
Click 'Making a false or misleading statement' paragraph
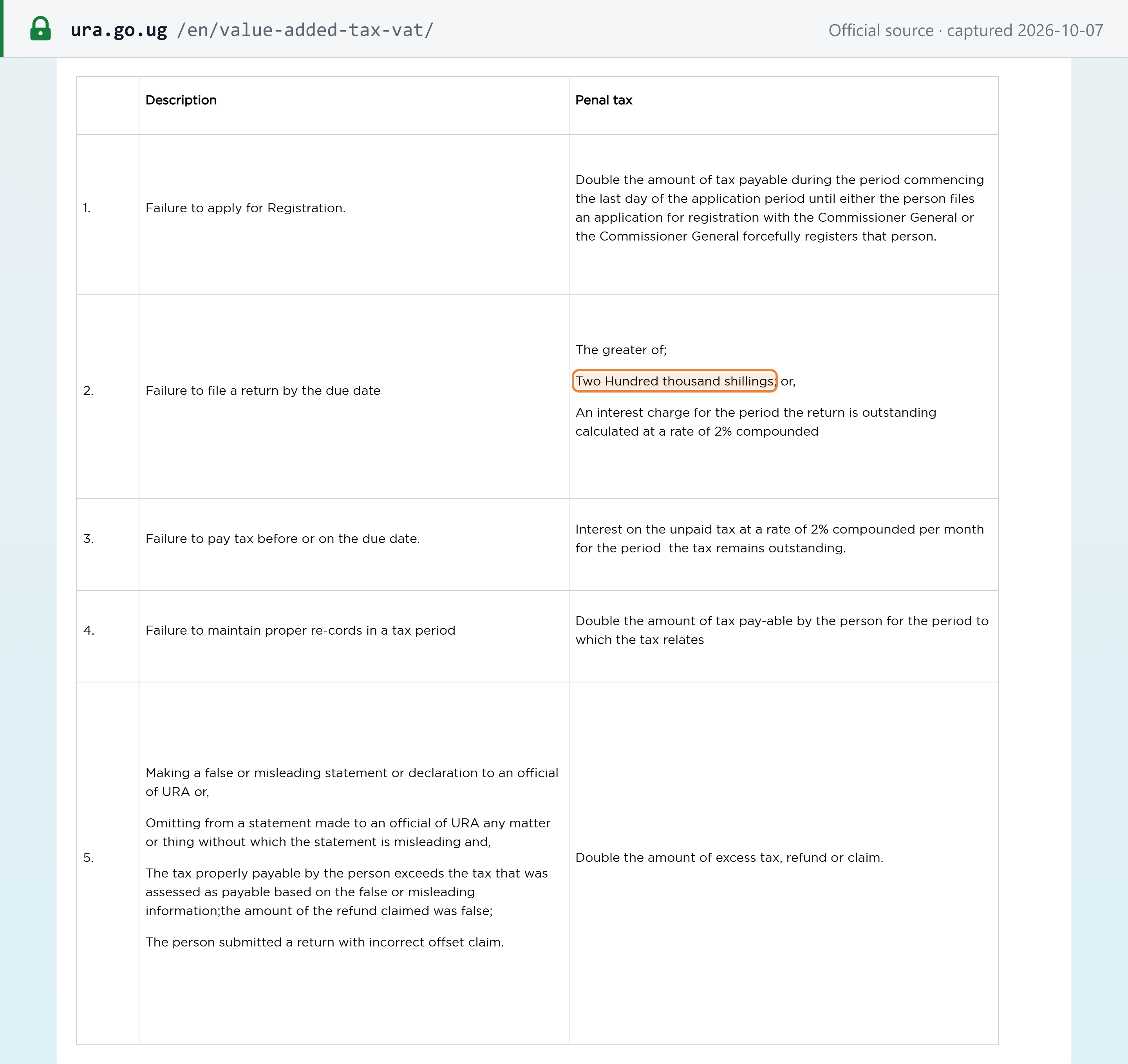coord(352,783)
